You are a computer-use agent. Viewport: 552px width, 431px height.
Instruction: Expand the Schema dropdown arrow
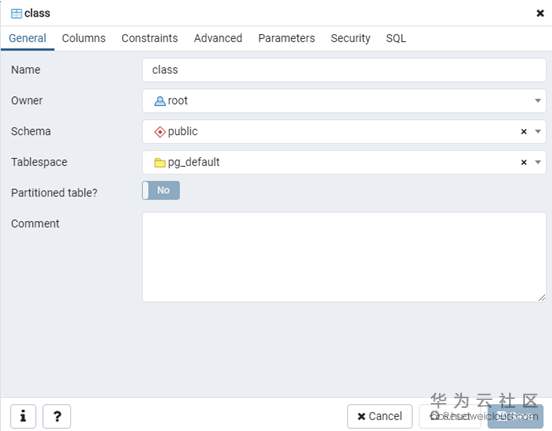(x=538, y=132)
